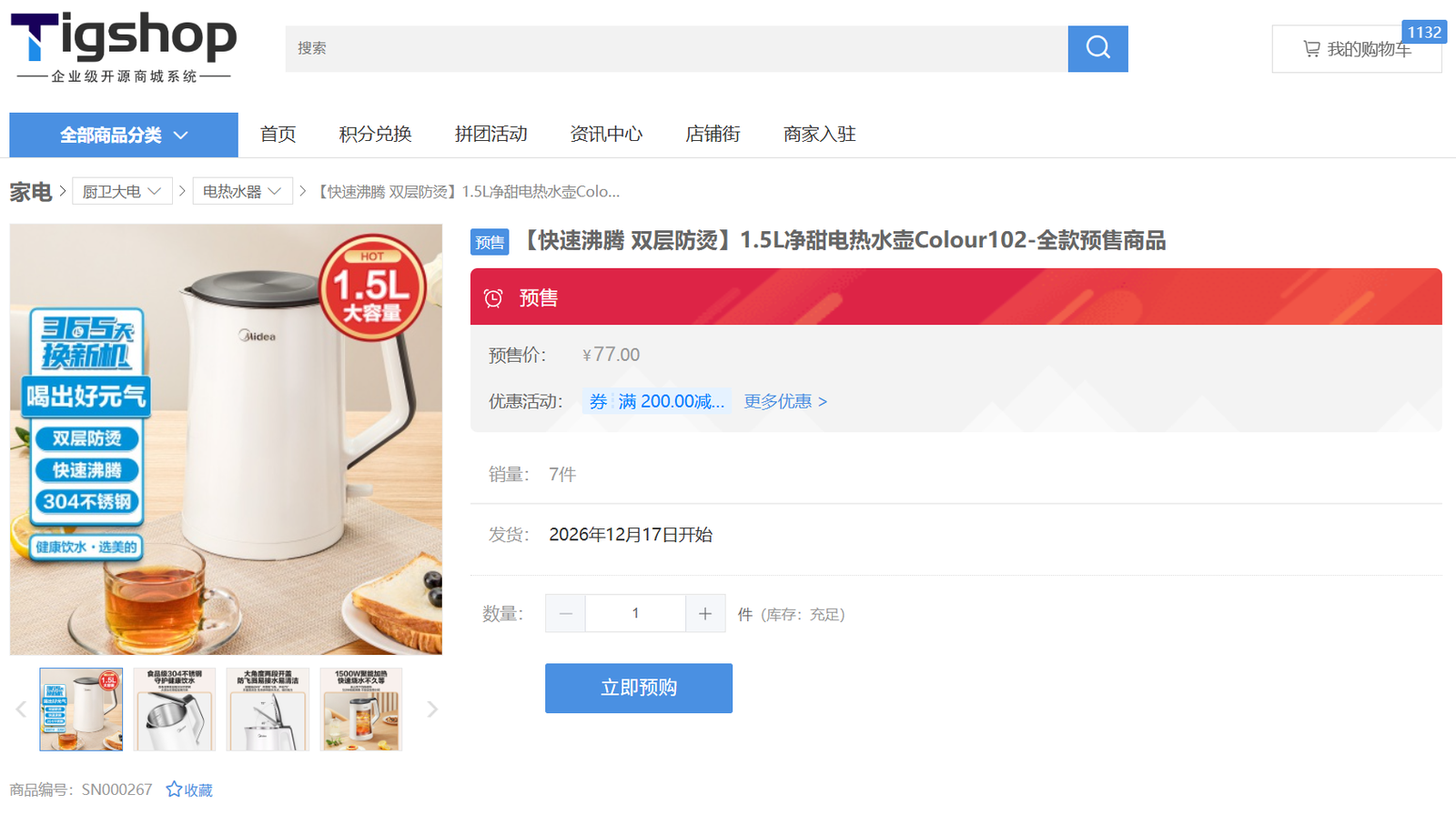The height and width of the screenshot is (825, 1456).
Task: Decrease quantity with minus button
Action: click(565, 614)
